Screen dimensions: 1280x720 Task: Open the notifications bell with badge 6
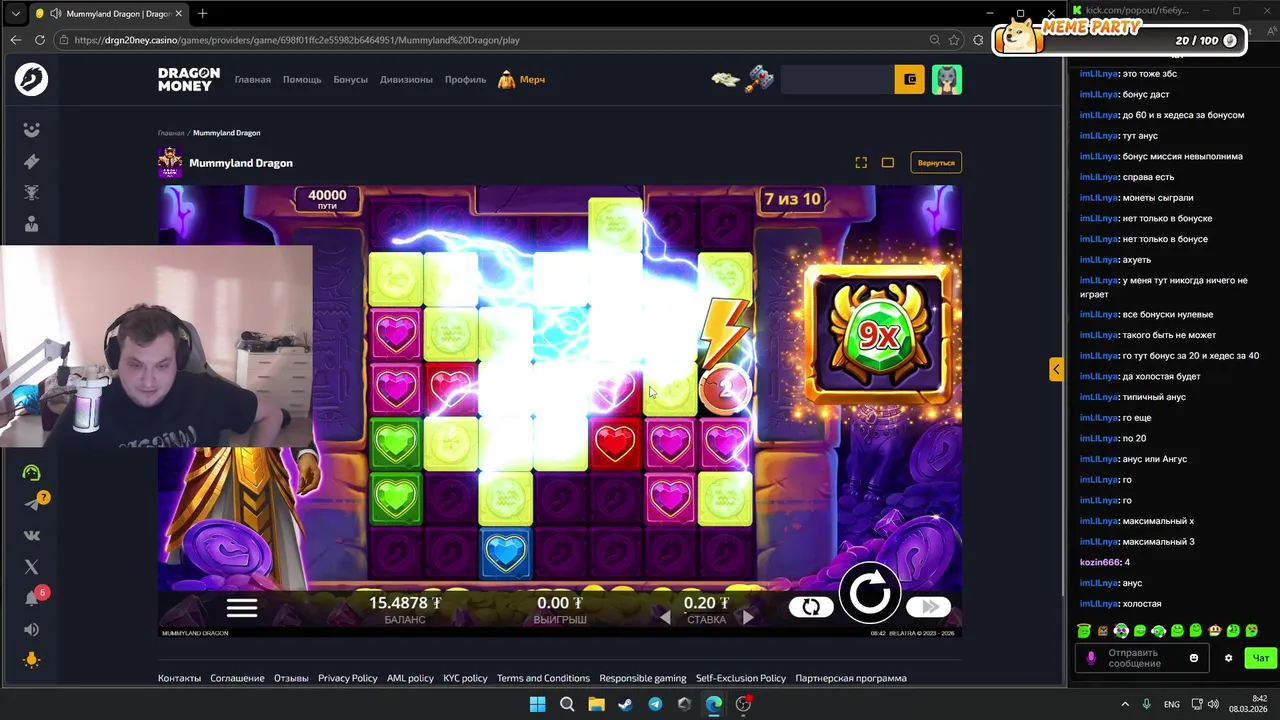click(33, 597)
